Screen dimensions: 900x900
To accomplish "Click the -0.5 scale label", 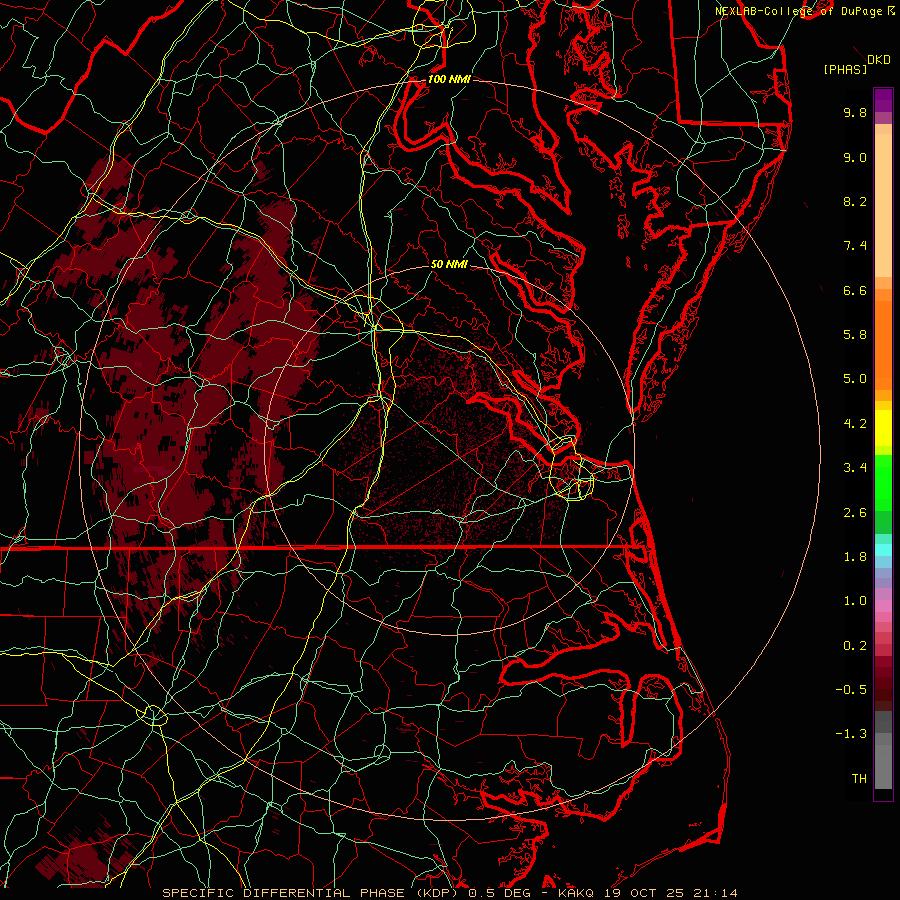I will click(x=851, y=690).
